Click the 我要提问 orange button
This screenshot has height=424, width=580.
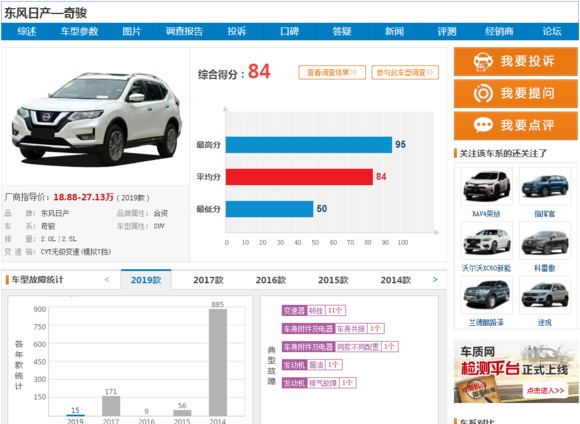point(516,94)
